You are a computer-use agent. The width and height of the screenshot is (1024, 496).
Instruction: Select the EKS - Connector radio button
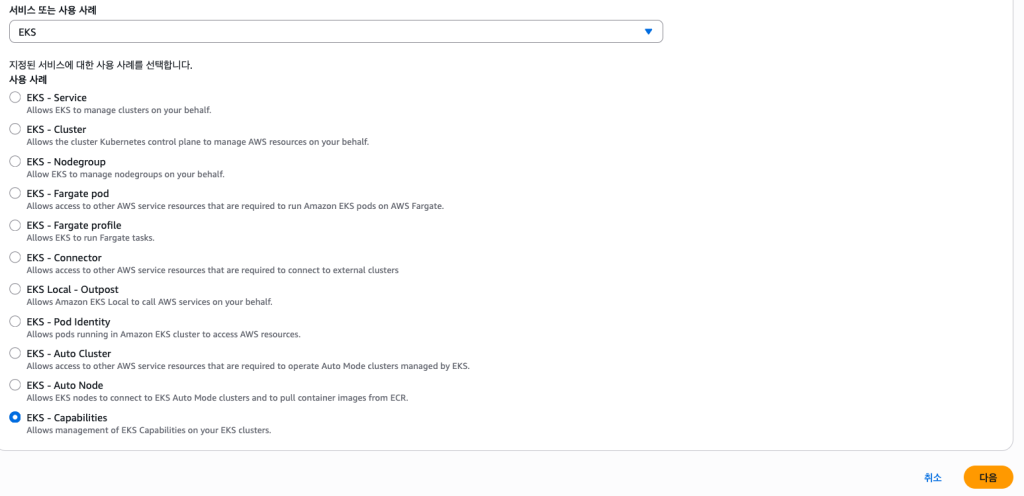(15, 257)
